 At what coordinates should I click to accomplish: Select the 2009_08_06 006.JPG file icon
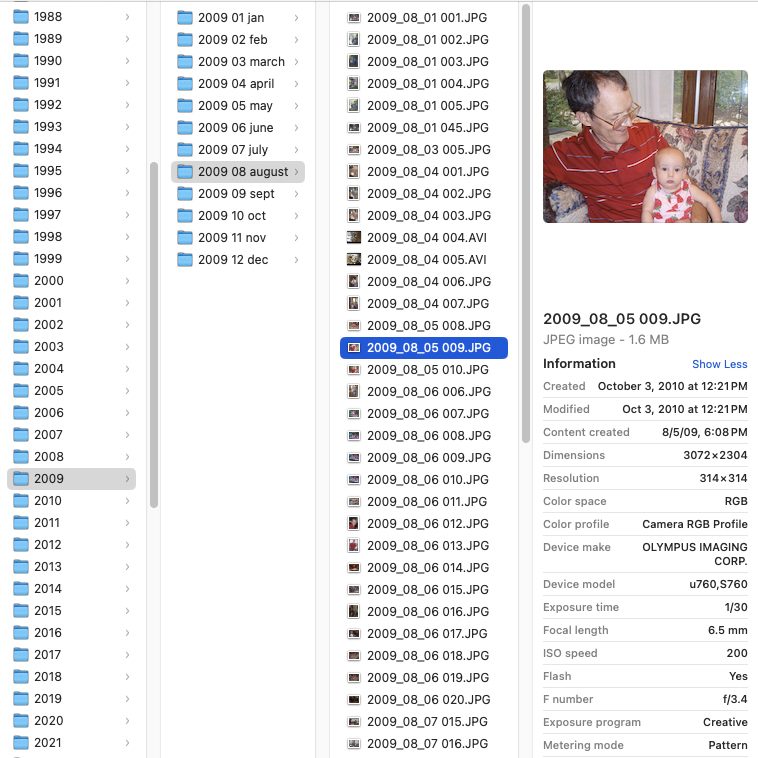[354, 392]
